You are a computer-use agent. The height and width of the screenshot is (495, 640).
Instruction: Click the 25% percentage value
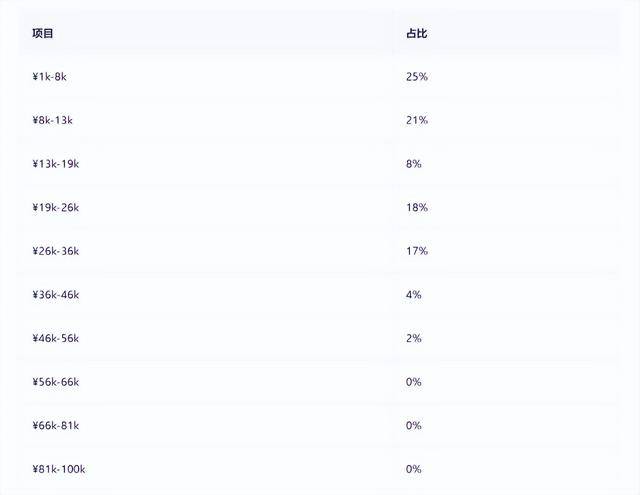point(417,77)
